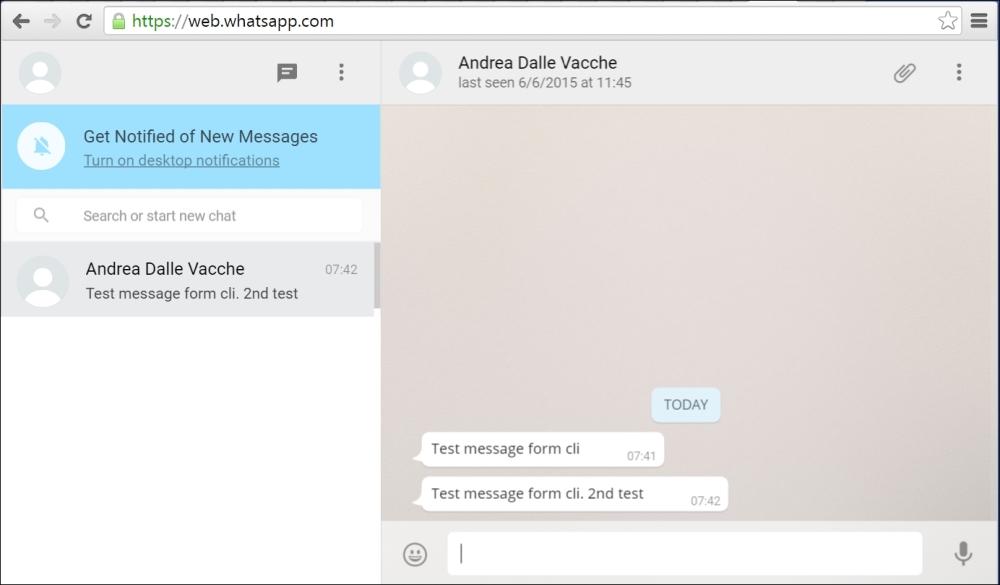Open the emoji picker smiley
The image size is (1000, 585).
point(415,554)
